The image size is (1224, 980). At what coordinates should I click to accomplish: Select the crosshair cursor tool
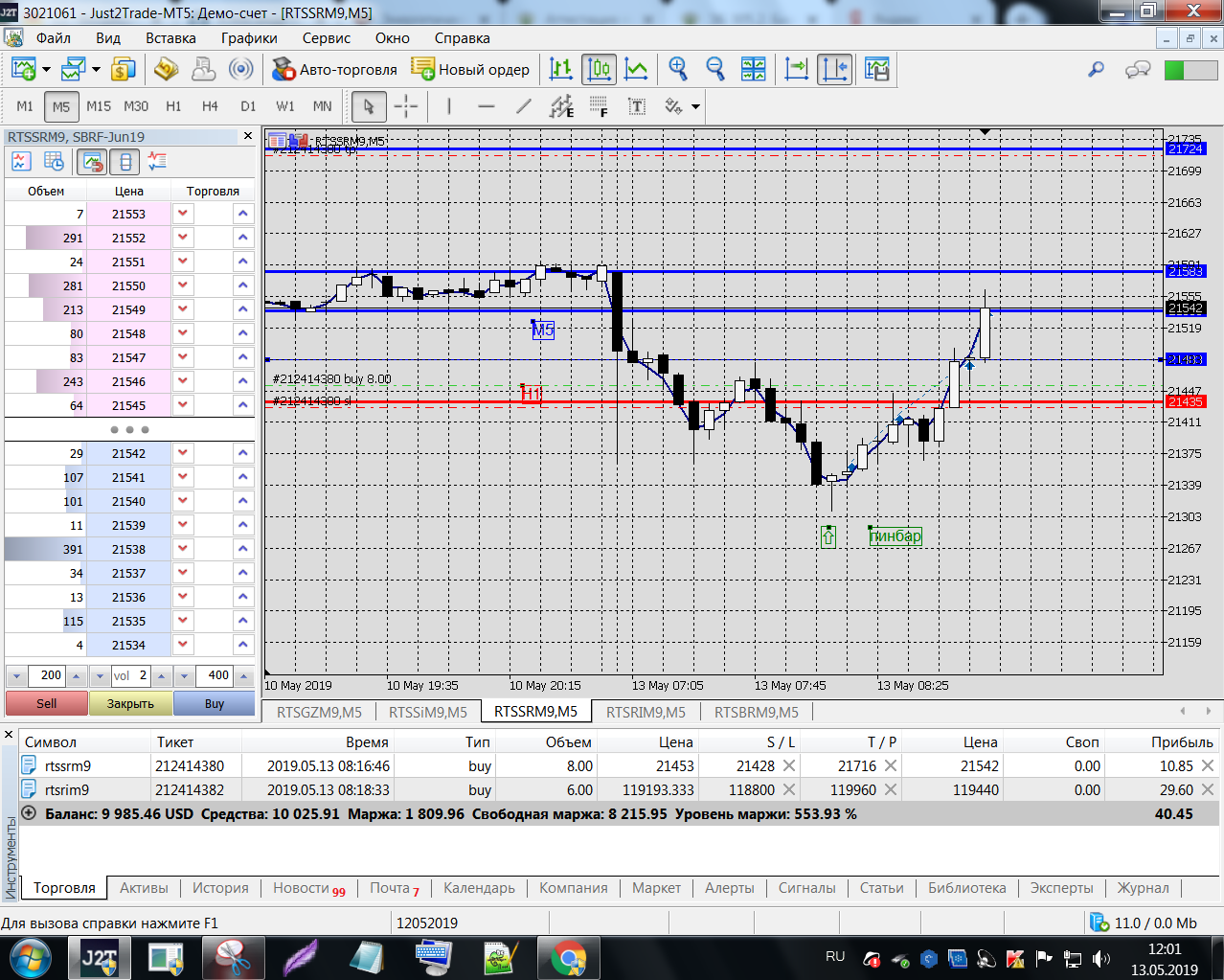point(406,106)
